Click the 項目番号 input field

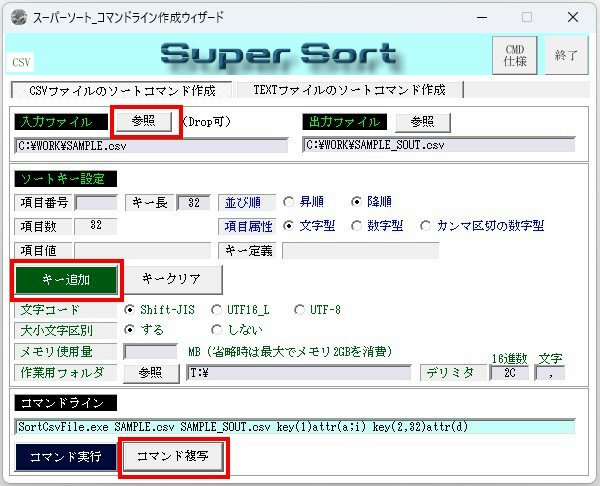[x=96, y=202]
